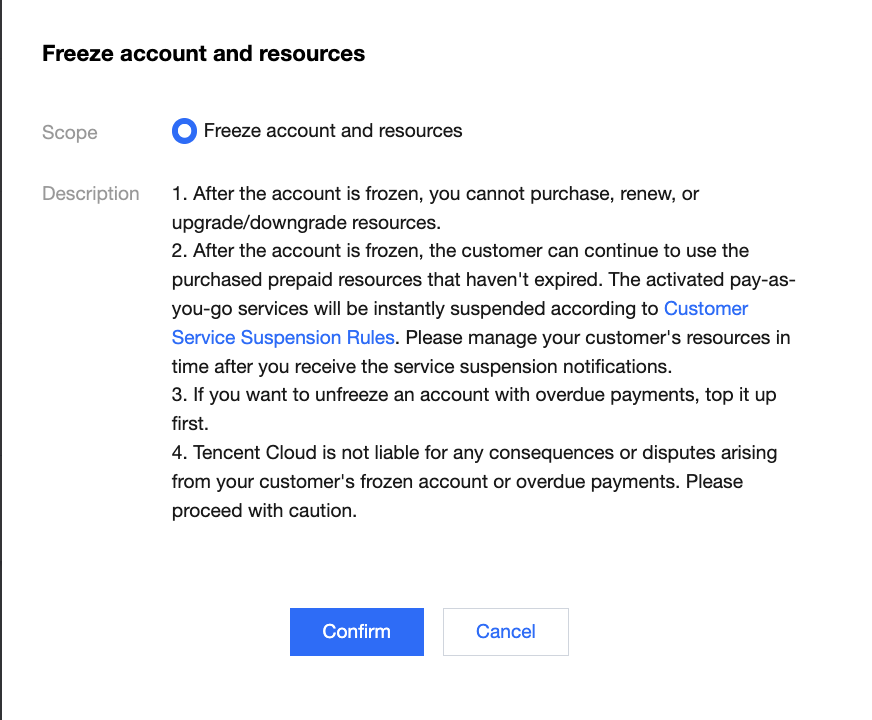Click the "you-go services will be instantly suspended" text
Viewport: 872px width, 720px height.
[x=416, y=308]
